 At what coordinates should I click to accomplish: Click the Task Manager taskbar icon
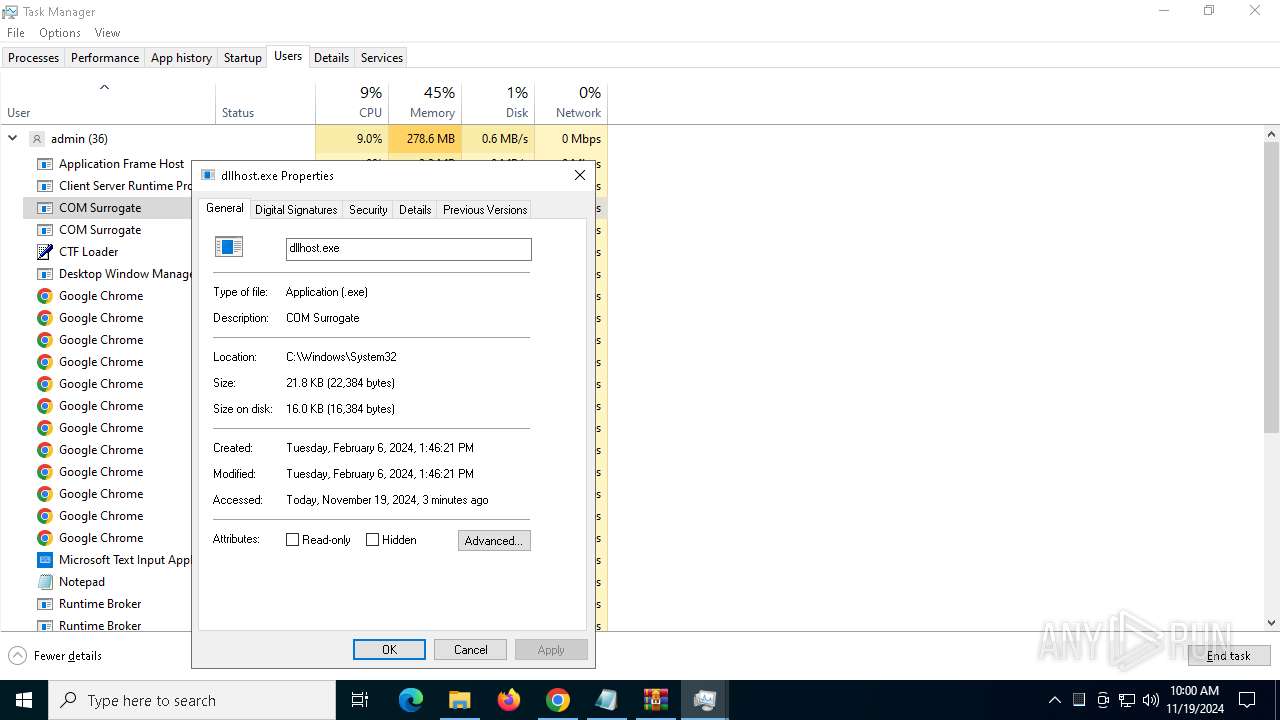tap(705, 700)
